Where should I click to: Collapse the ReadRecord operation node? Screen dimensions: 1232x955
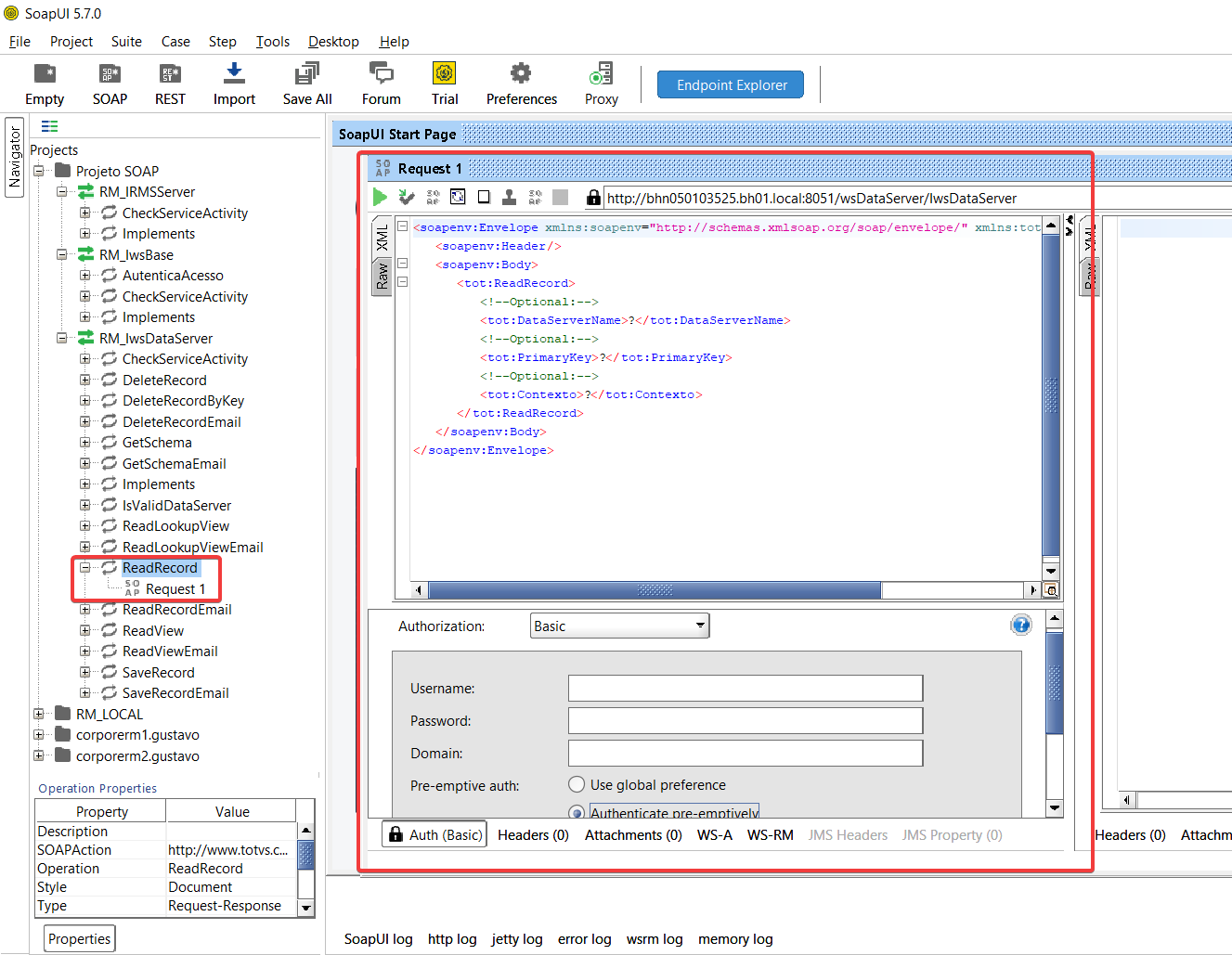pos(85,567)
